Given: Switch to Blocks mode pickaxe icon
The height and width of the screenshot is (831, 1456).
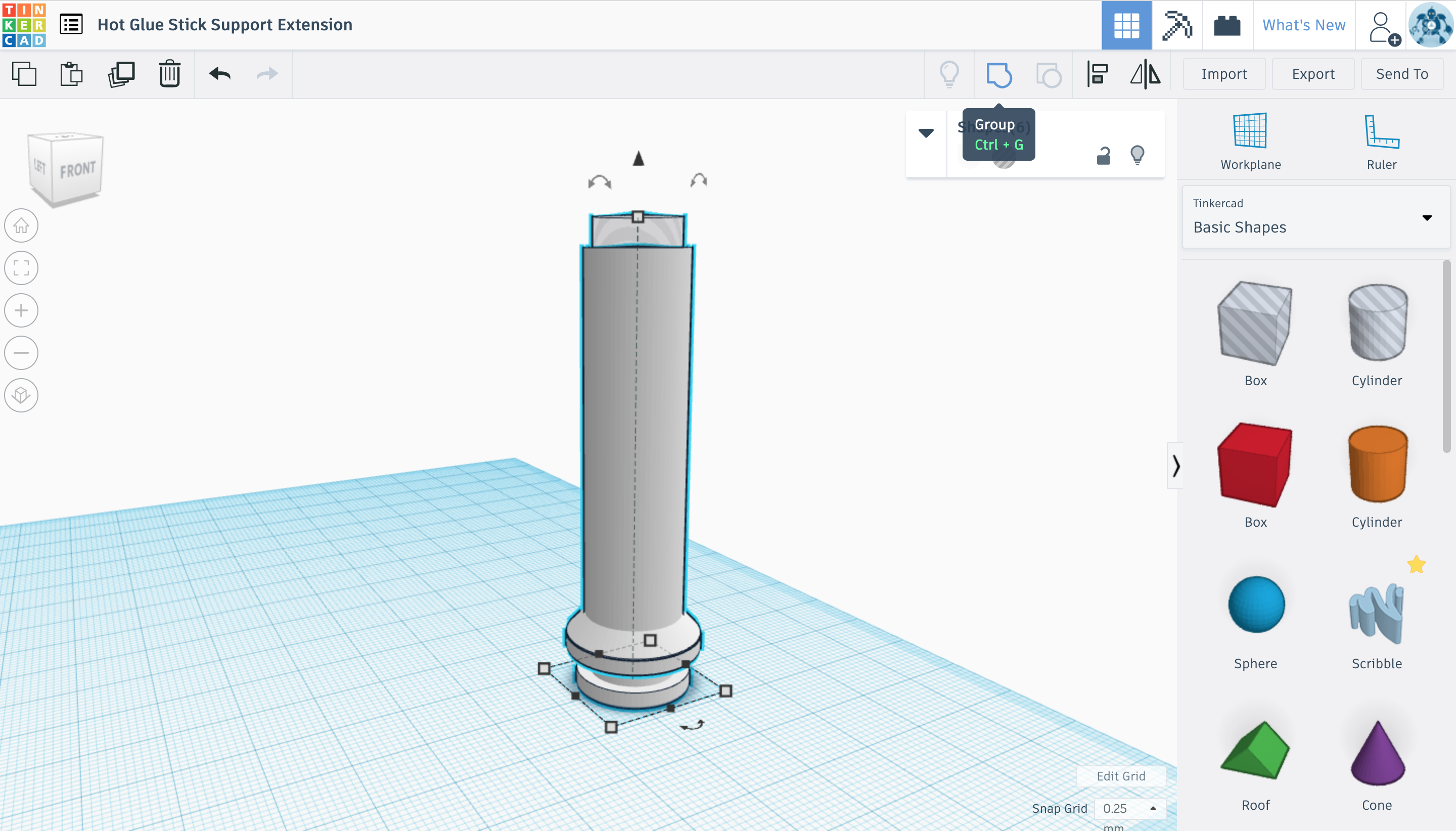Looking at the screenshot, I should [1177, 25].
